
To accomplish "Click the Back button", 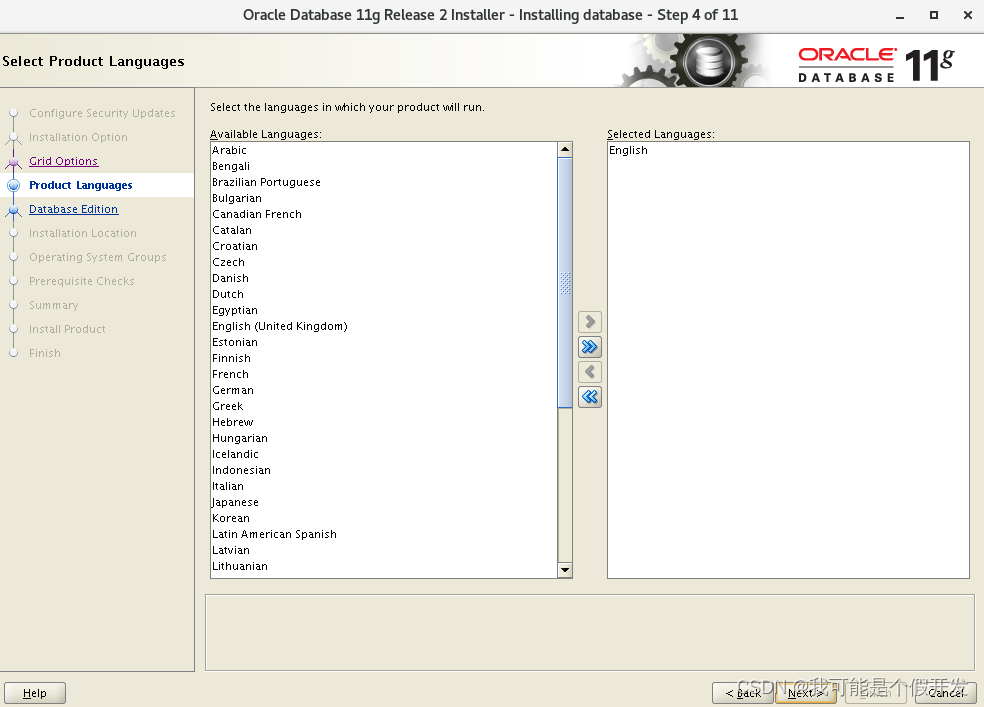I will [743, 693].
